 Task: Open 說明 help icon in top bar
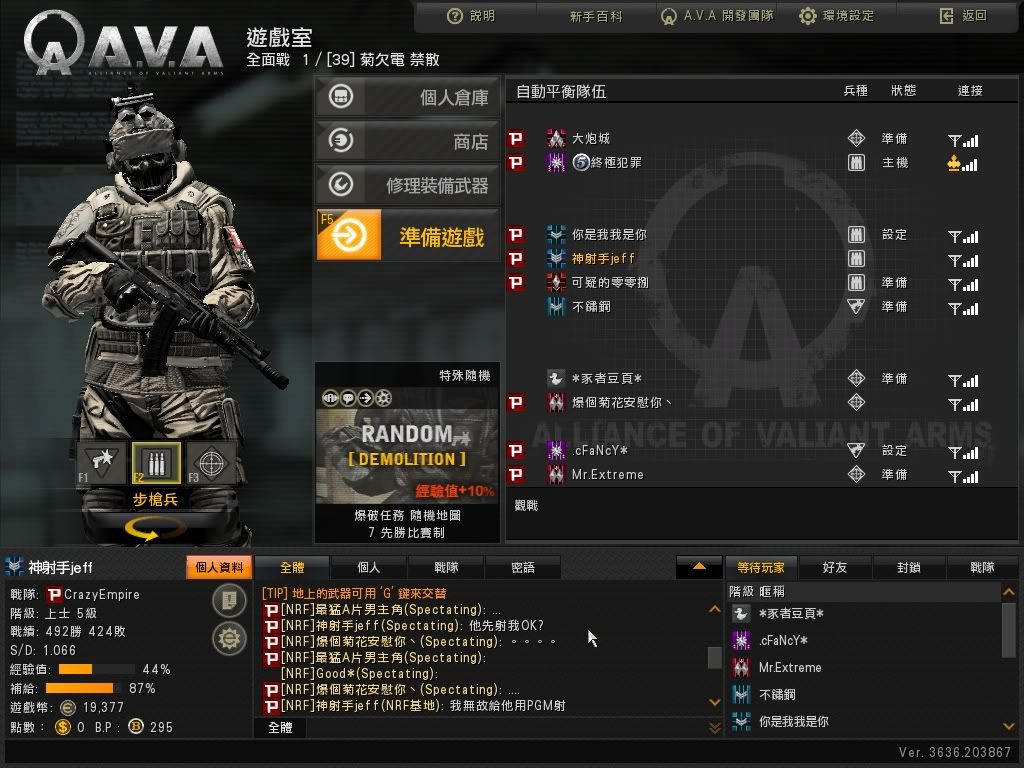click(x=455, y=16)
